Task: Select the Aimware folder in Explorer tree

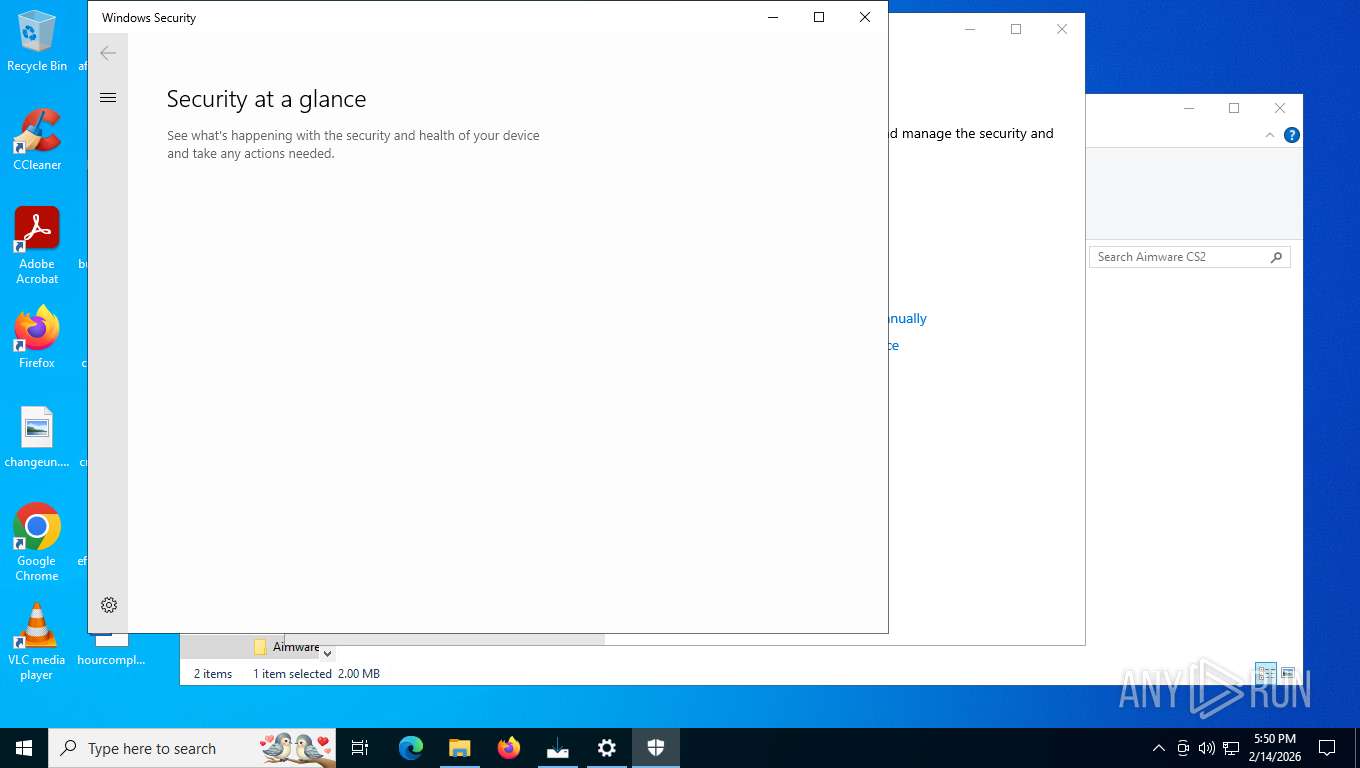Action: coord(287,647)
